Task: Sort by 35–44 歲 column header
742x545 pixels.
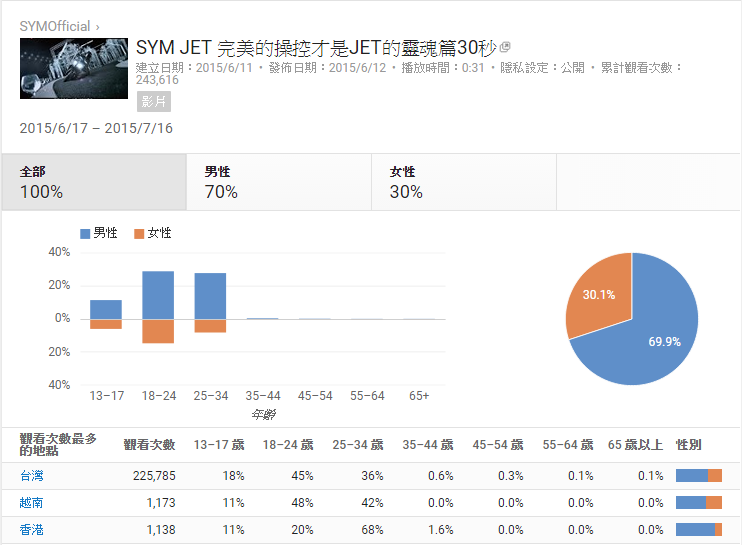Action: click(428, 445)
